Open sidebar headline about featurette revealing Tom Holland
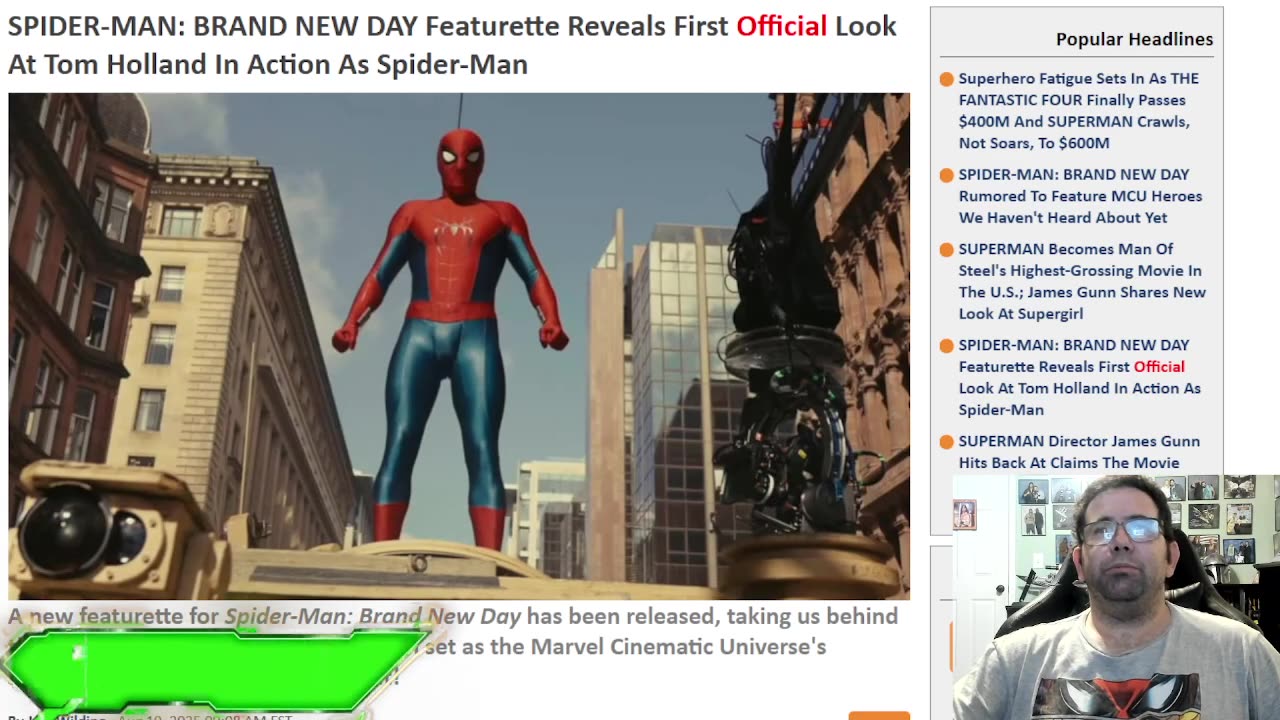Viewport: 1280px width, 720px height. 1079,377
